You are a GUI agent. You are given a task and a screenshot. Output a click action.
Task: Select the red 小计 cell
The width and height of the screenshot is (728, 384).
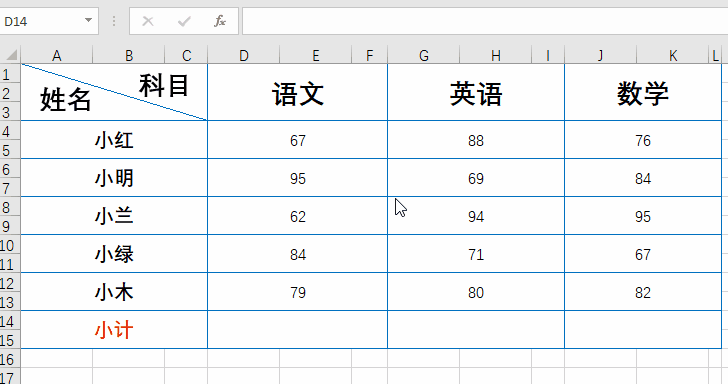pos(114,330)
